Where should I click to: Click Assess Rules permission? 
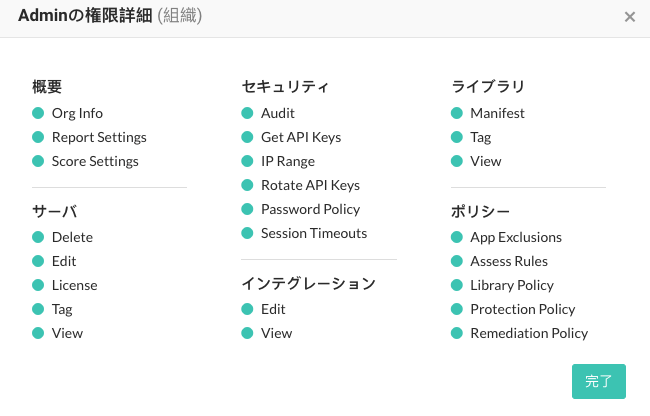click(x=509, y=261)
